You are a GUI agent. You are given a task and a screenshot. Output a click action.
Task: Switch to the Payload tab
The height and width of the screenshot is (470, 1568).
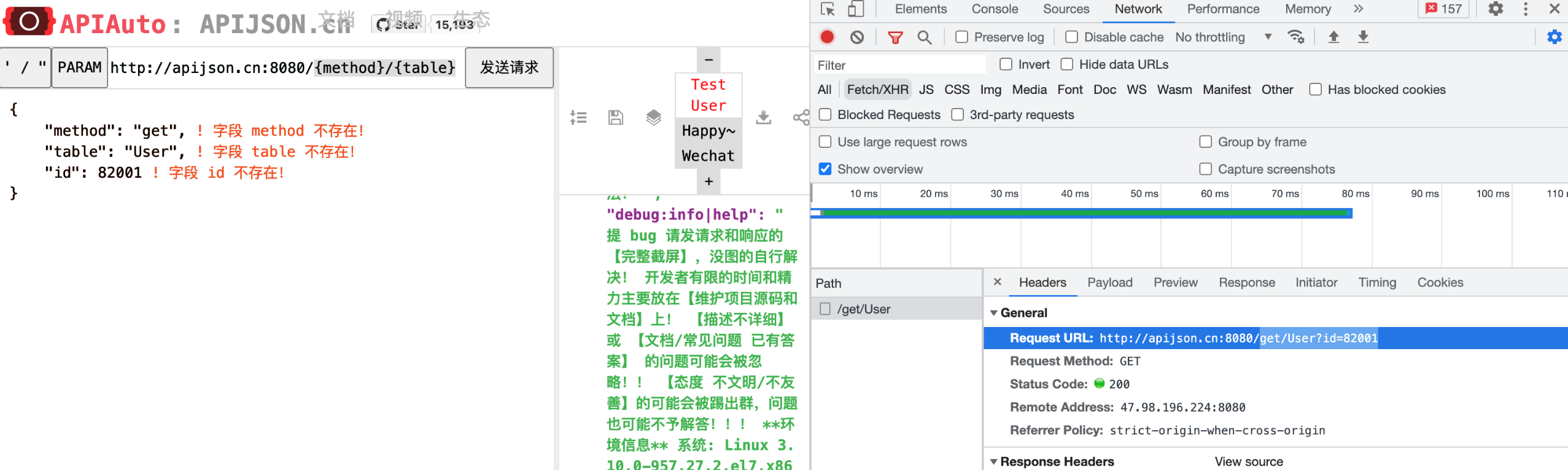coord(1109,282)
